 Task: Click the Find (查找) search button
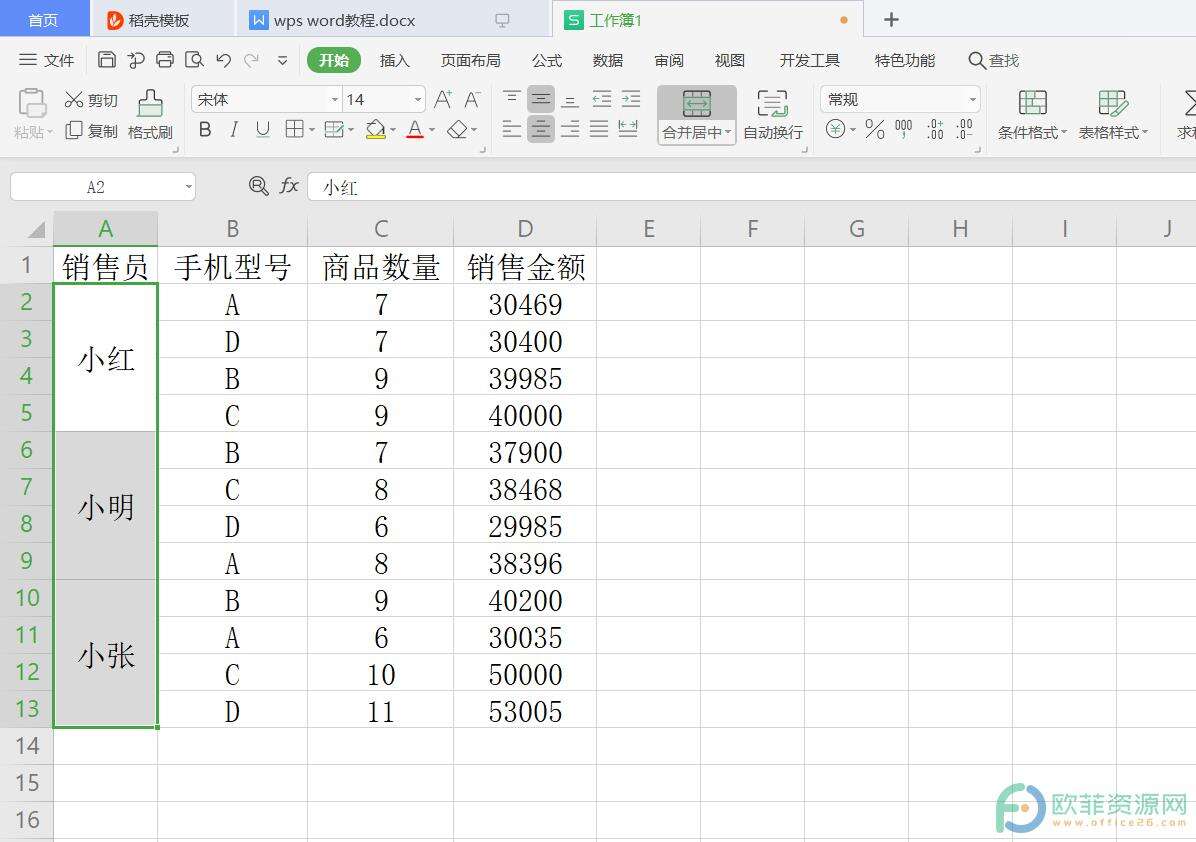click(993, 60)
